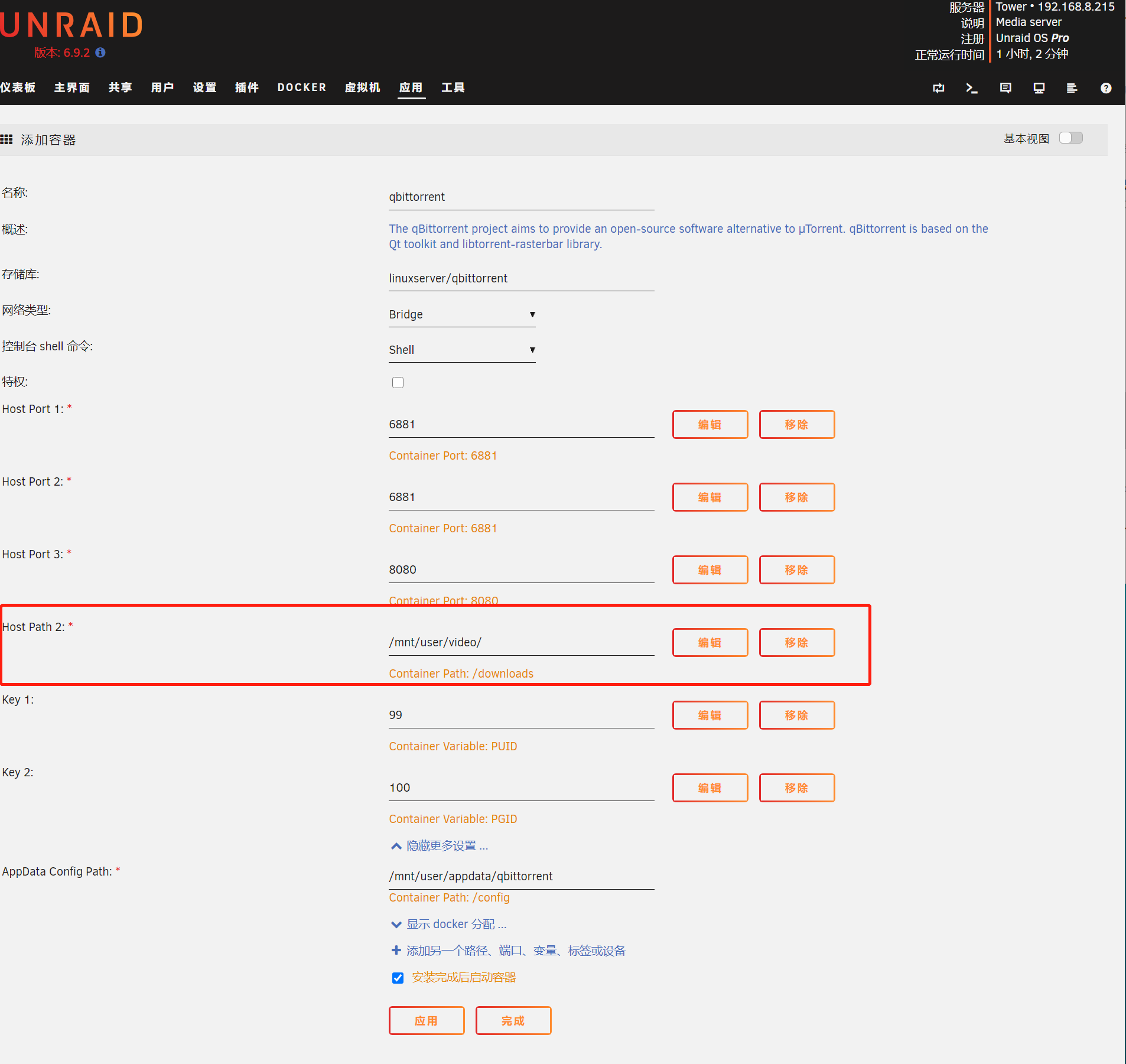The width and height of the screenshot is (1126, 1064).
Task: Click the UNRAID logo
Action: pyautogui.click(x=71, y=25)
